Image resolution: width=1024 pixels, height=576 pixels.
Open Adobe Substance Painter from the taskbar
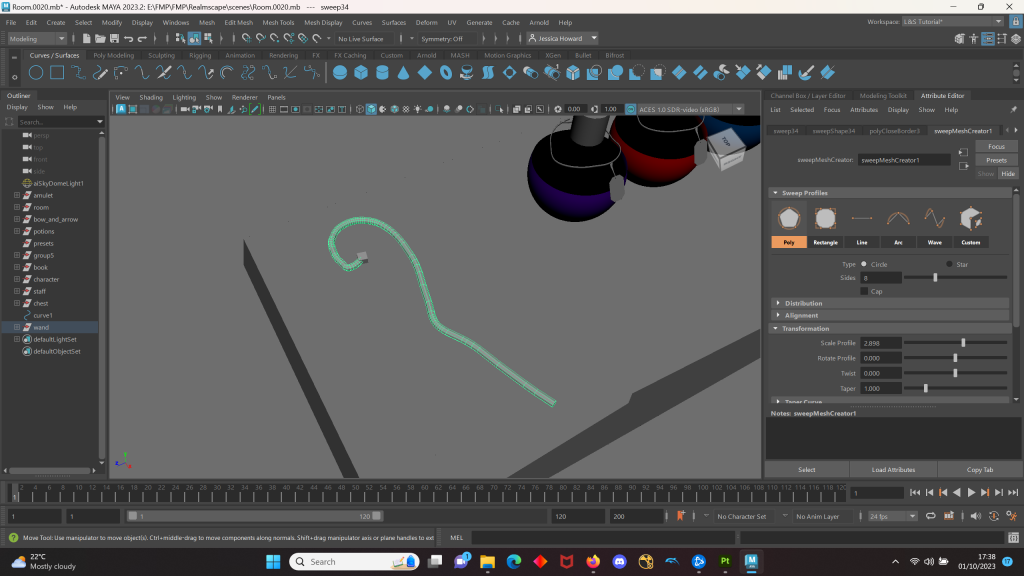[x=725, y=562]
